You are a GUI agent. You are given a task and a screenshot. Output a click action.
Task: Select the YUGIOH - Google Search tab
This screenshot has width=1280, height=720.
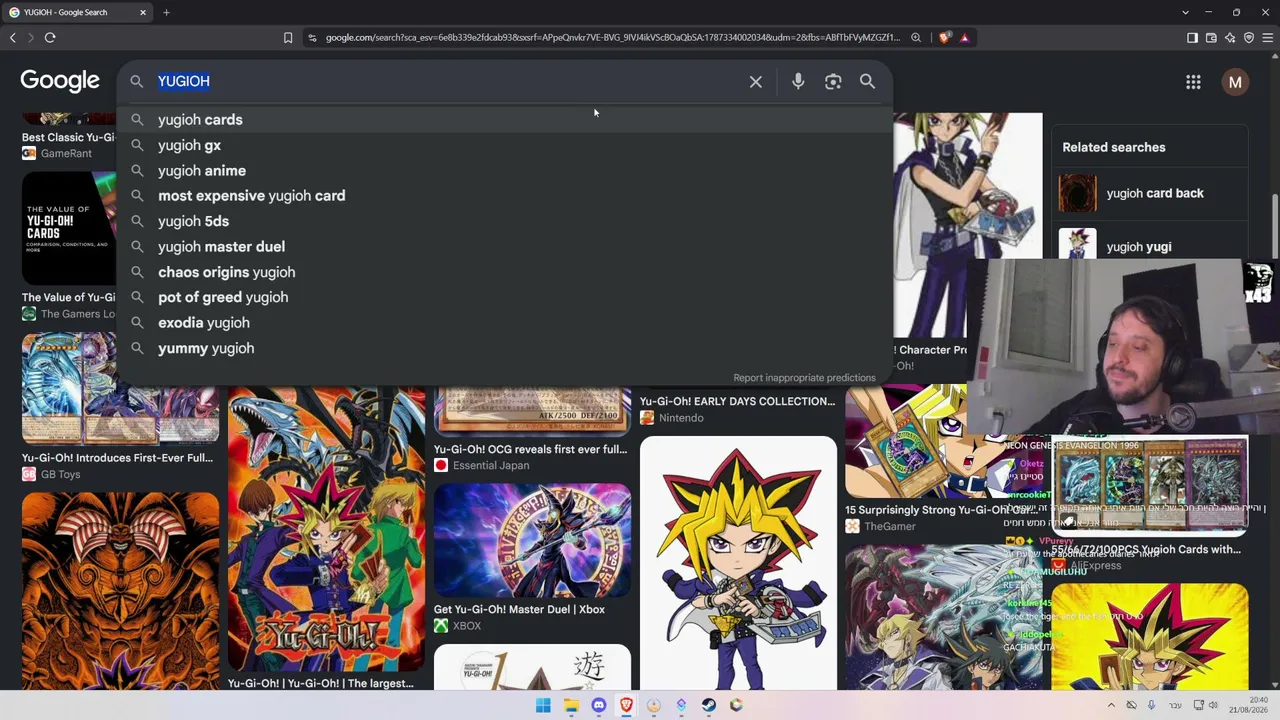click(x=78, y=13)
